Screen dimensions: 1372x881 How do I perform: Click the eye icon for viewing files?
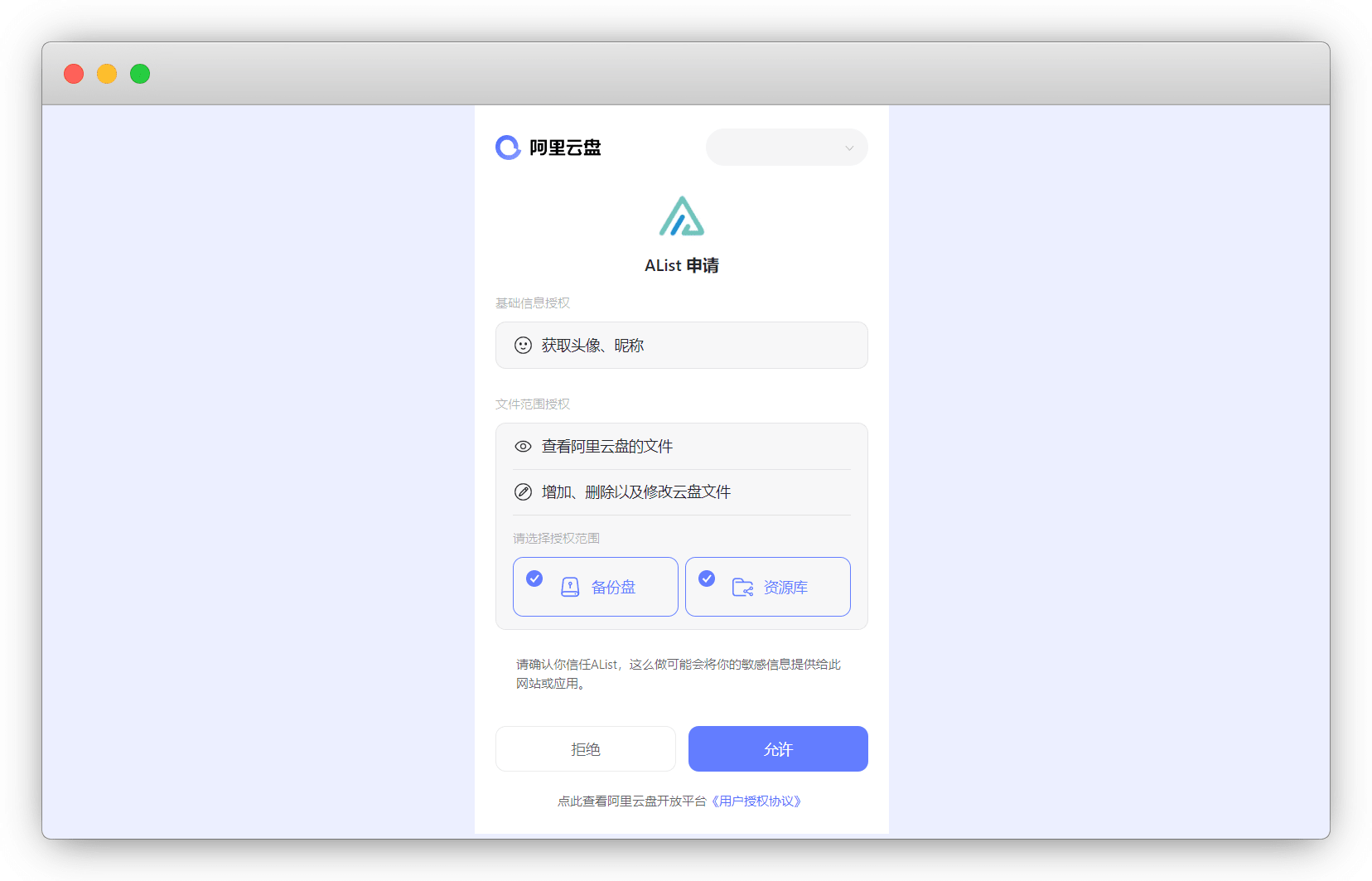pos(523,447)
